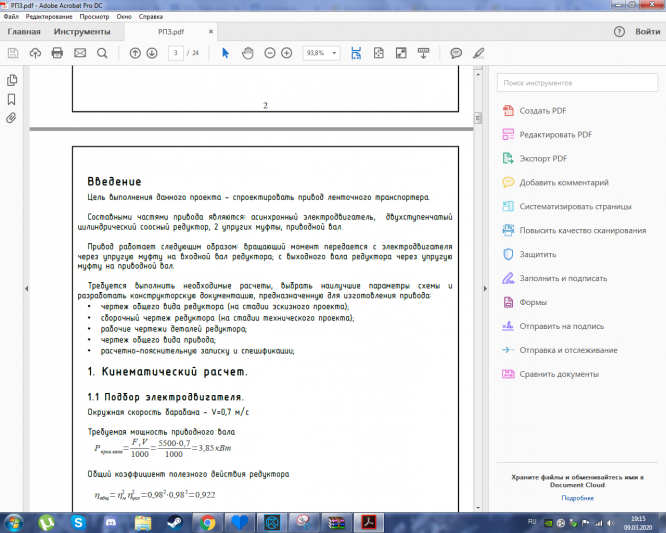Click the fit-width scrolling icon

pos(356,53)
